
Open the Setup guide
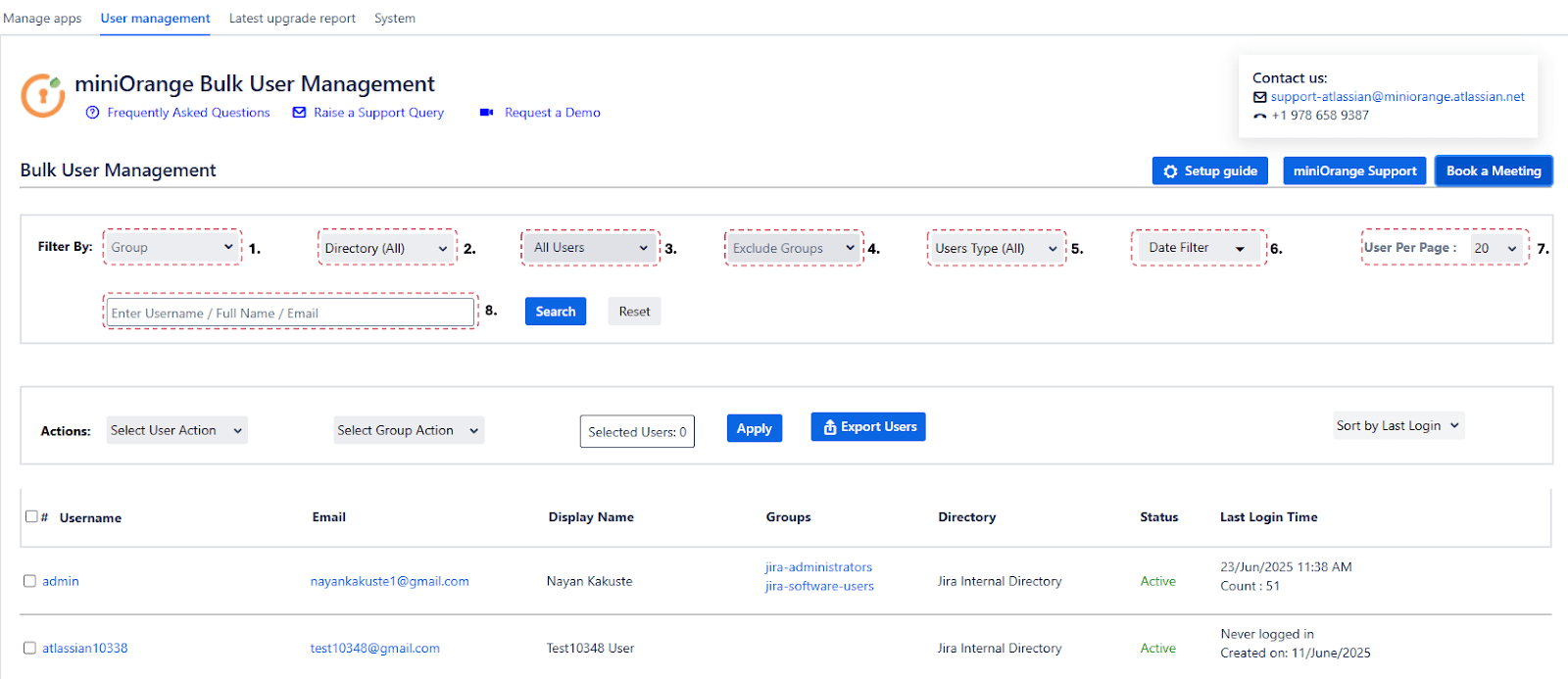click(1210, 170)
